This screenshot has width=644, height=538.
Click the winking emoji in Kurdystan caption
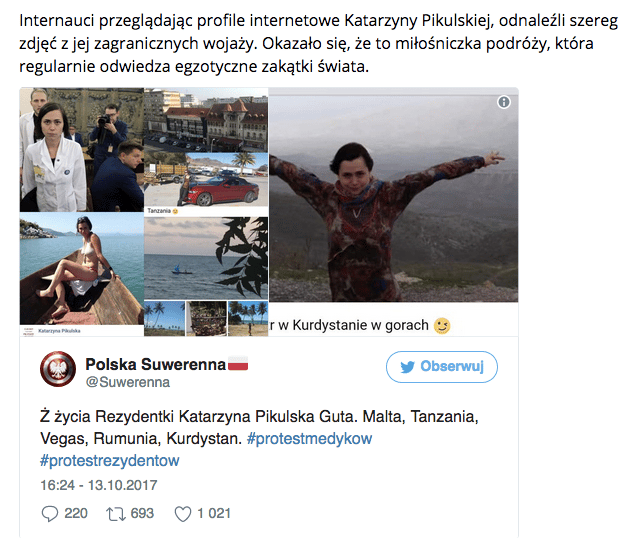(442, 326)
